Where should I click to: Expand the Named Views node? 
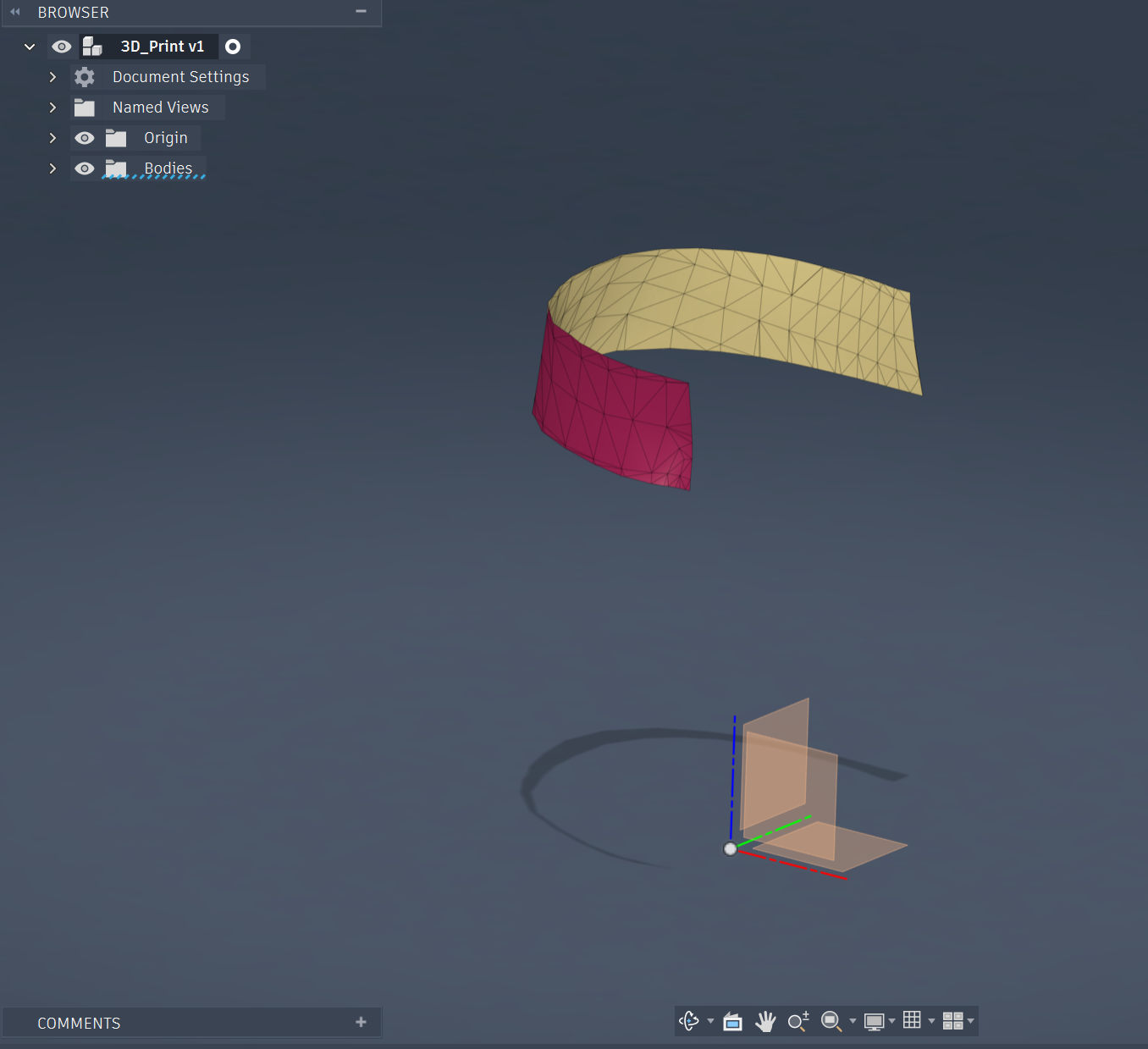tap(52, 108)
